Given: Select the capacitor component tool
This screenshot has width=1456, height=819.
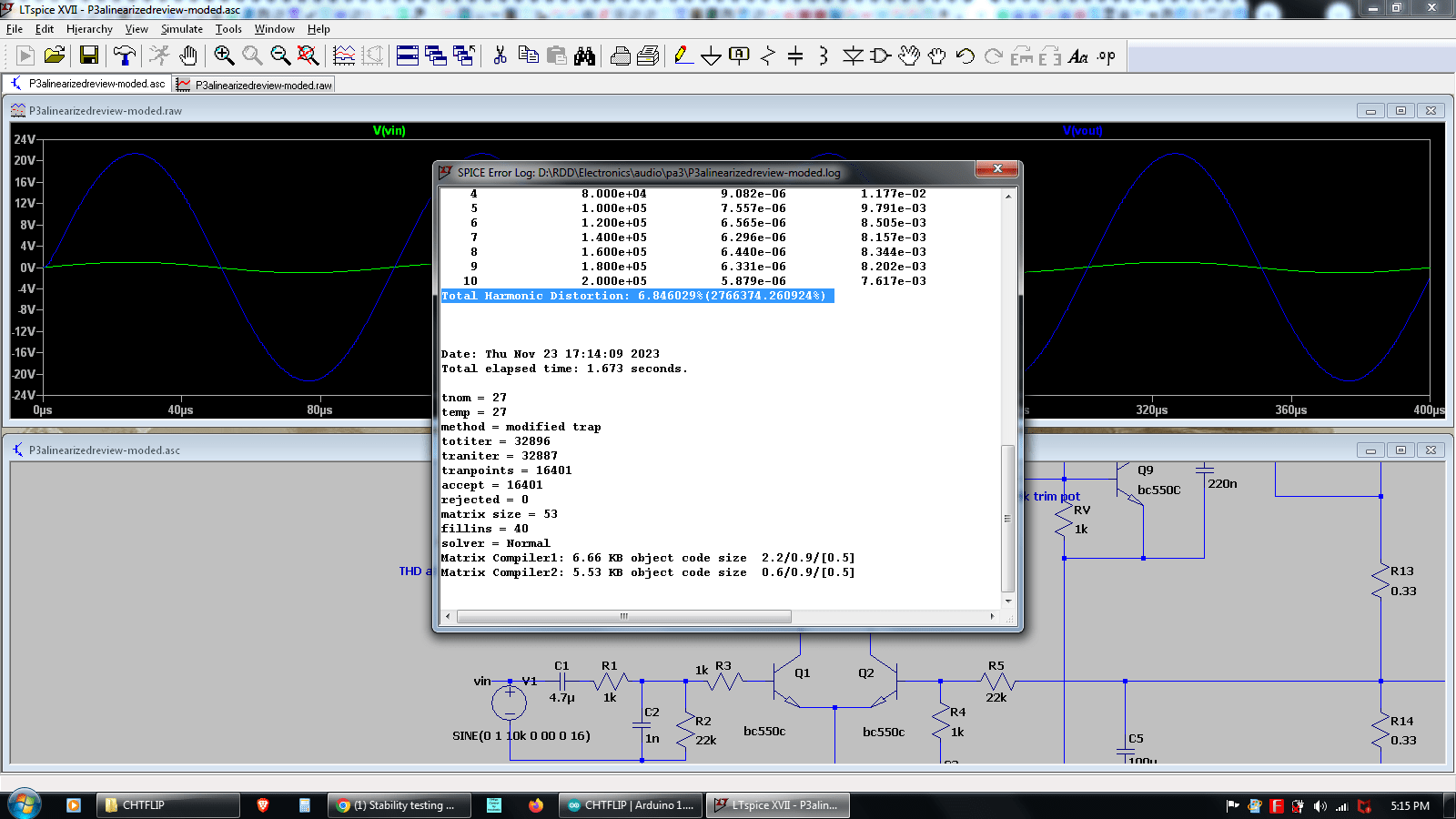Looking at the screenshot, I should pyautogui.click(x=795, y=56).
